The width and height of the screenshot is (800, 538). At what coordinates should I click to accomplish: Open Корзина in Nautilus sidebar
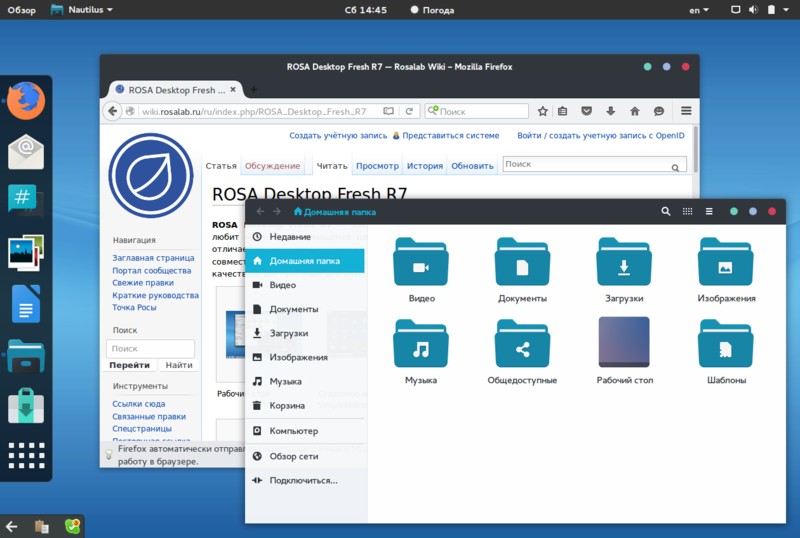305,405
